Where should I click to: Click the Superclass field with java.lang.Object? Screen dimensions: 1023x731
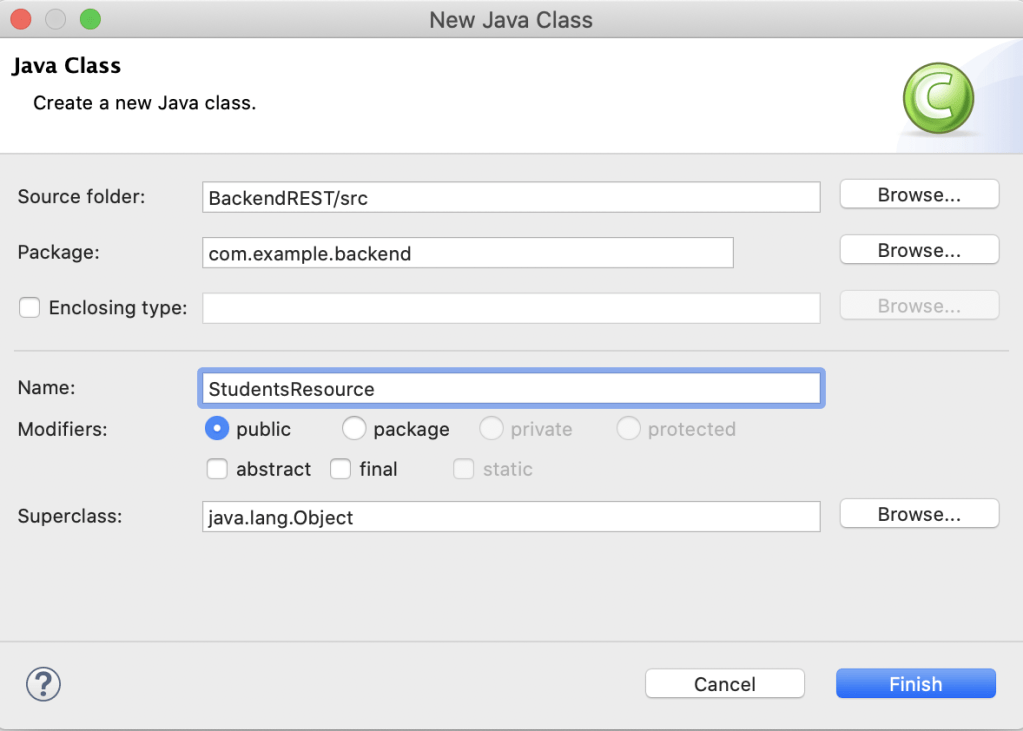(511, 517)
